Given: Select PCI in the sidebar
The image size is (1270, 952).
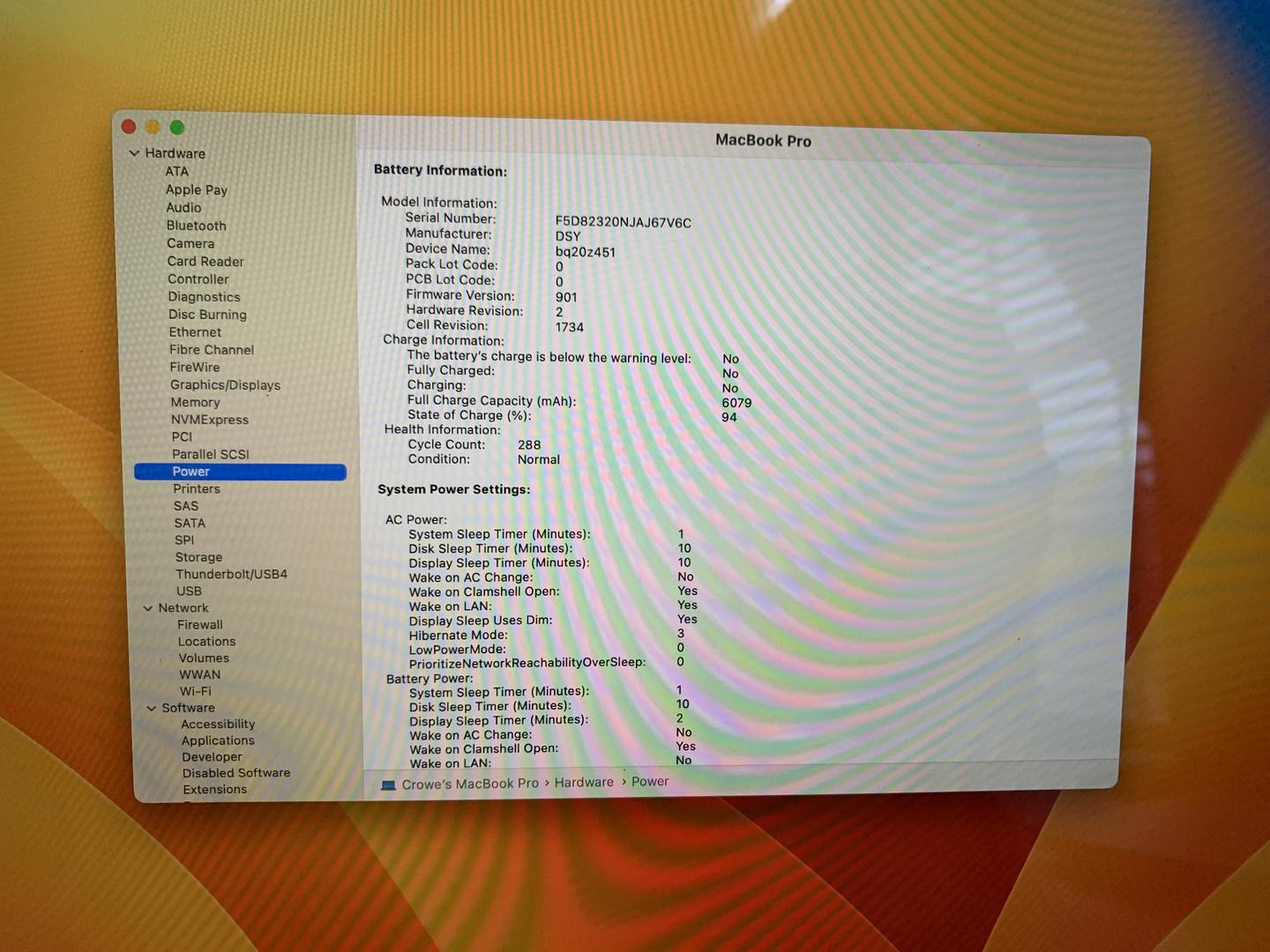Looking at the screenshot, I should (182, 437).
